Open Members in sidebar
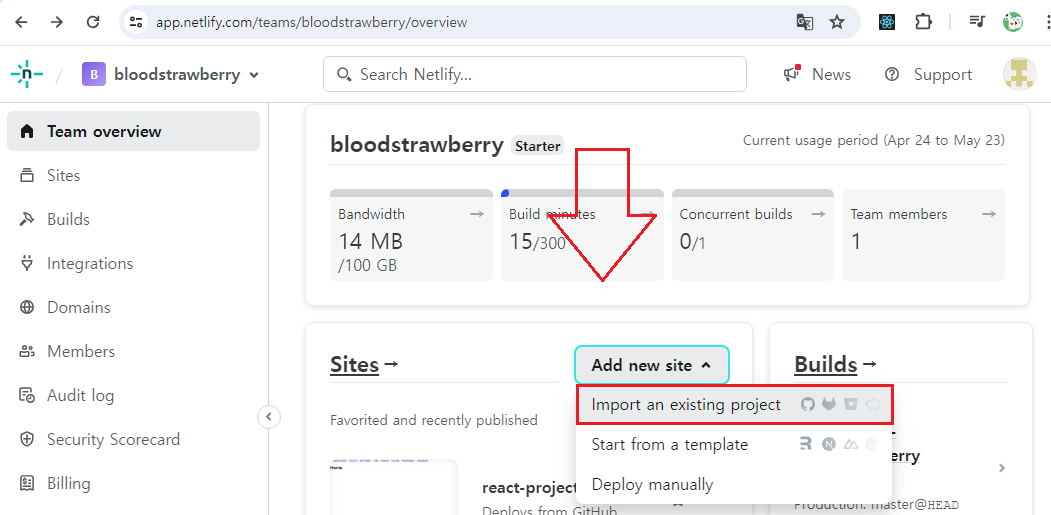The image size is (1051, 515). point(133,351)
